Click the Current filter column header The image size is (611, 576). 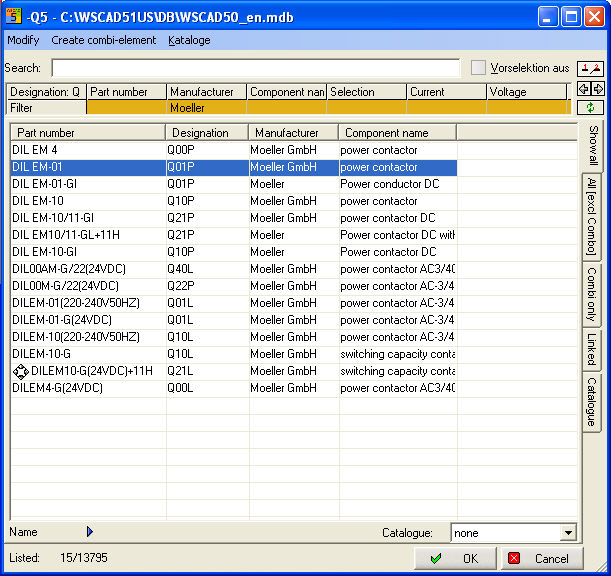(447, 92)
